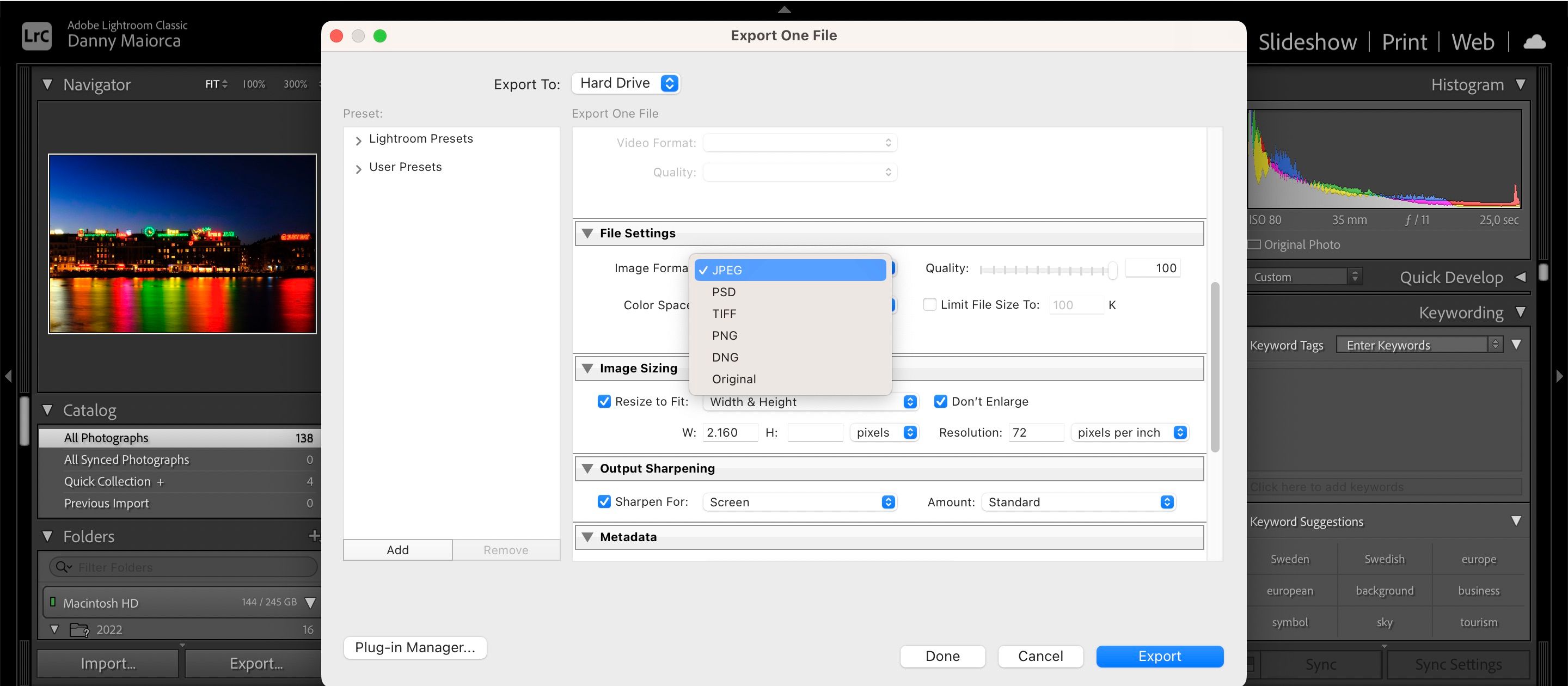Click the Filter Folders search magnifier icon

[x=63, y=567]
